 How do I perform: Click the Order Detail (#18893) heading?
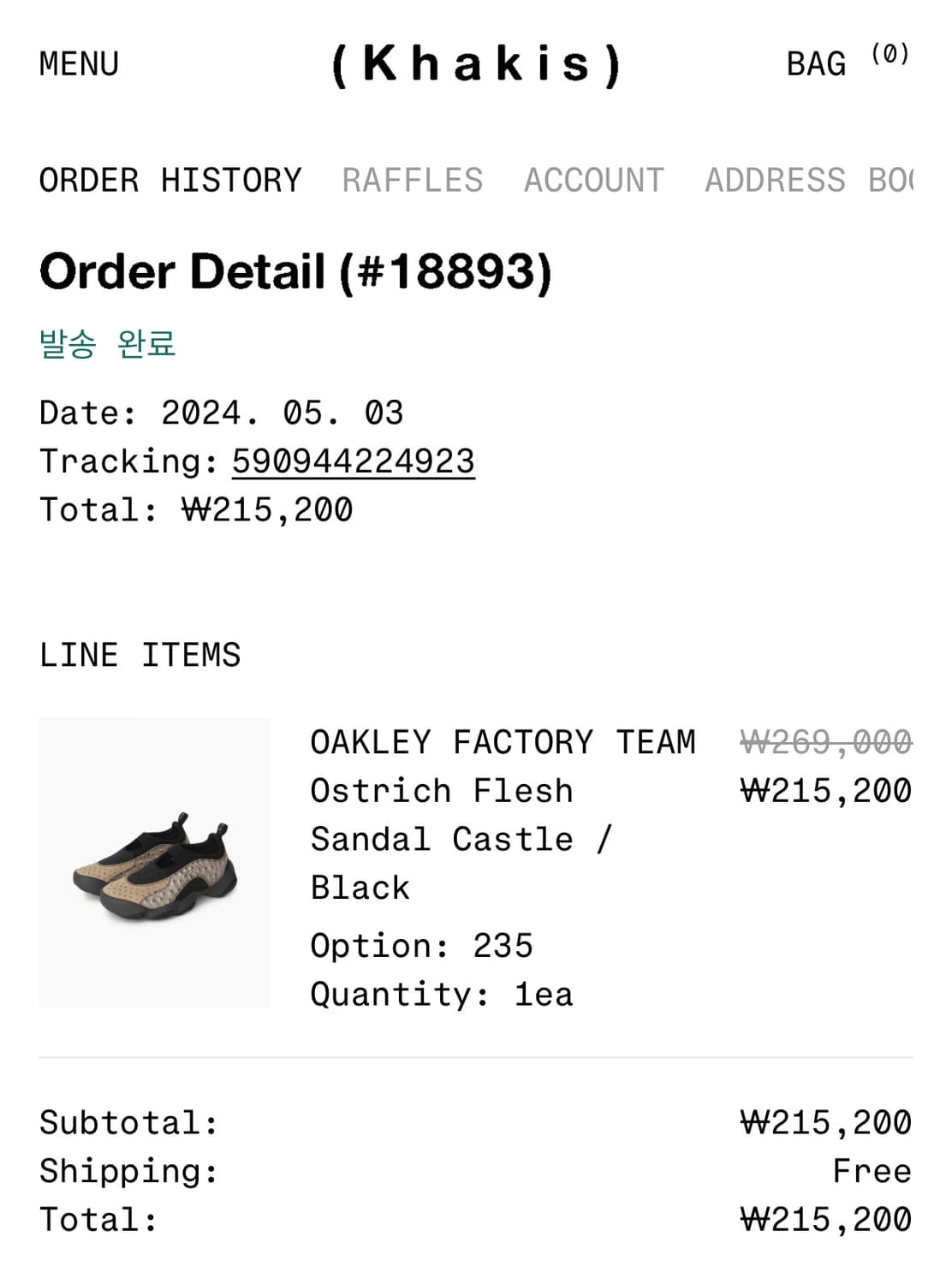[x=296, y=274]
